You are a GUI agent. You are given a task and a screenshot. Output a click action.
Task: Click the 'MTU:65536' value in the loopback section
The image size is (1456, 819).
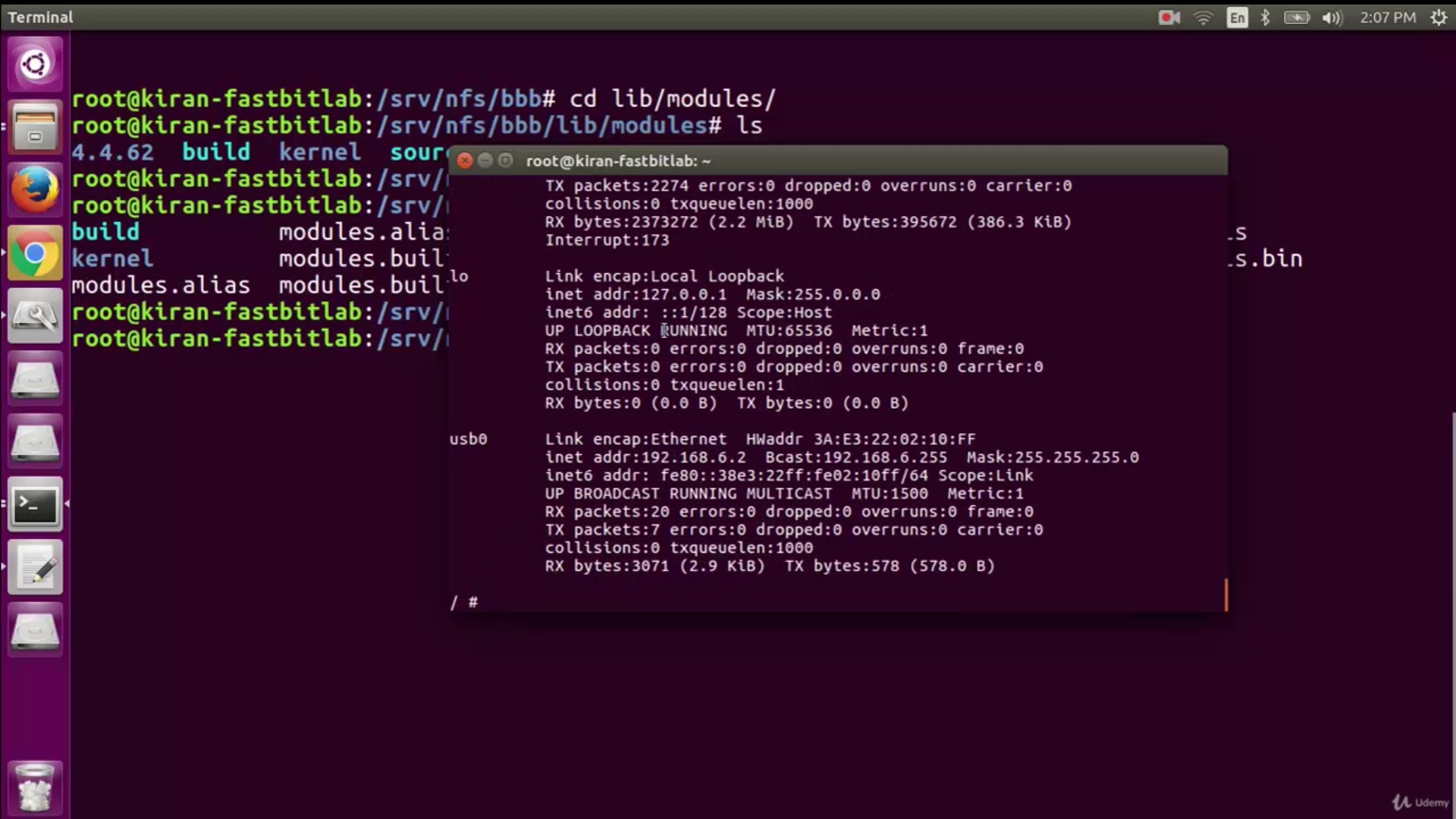click(x=789, y=331)
